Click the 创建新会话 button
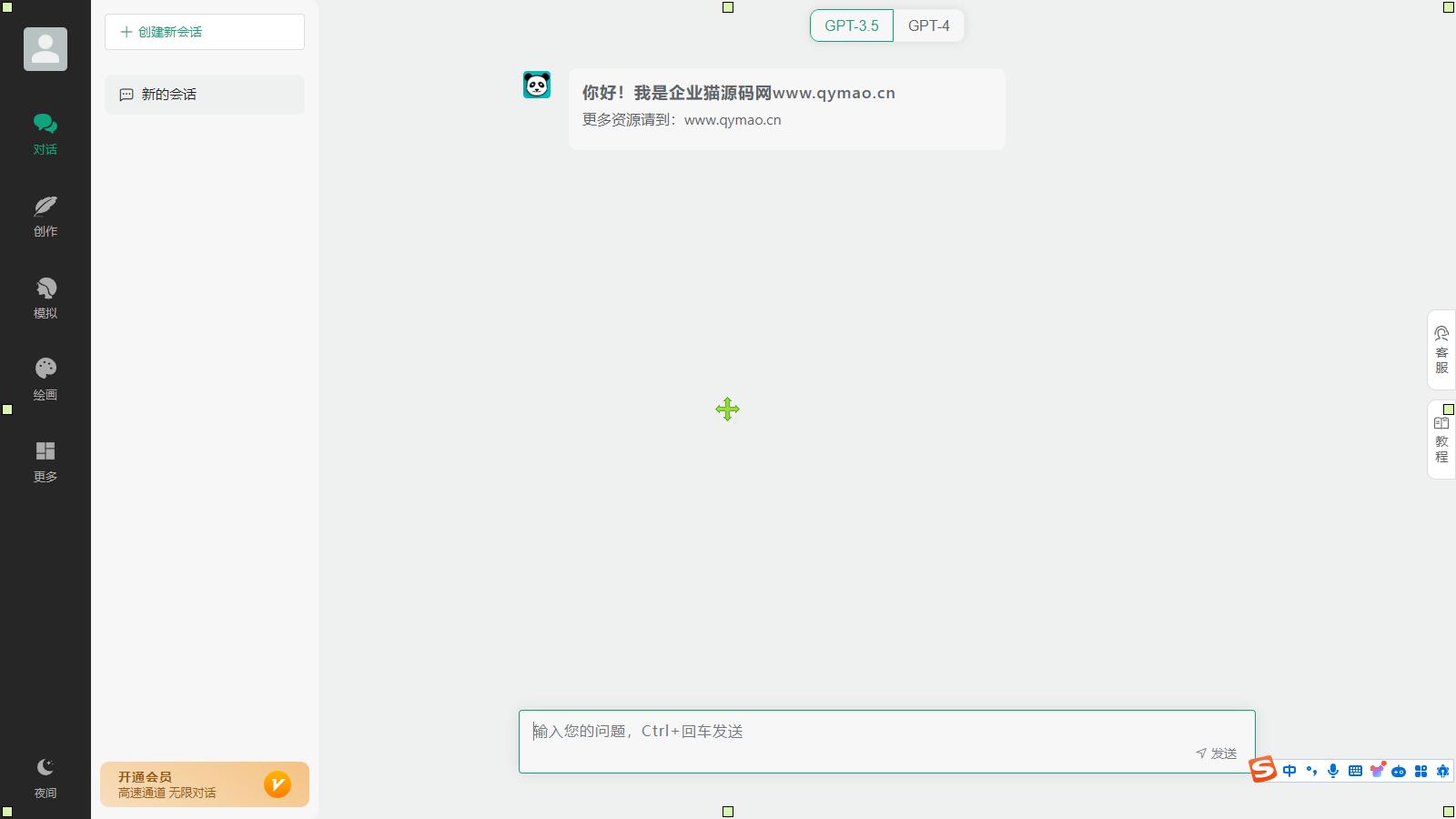 205,32
